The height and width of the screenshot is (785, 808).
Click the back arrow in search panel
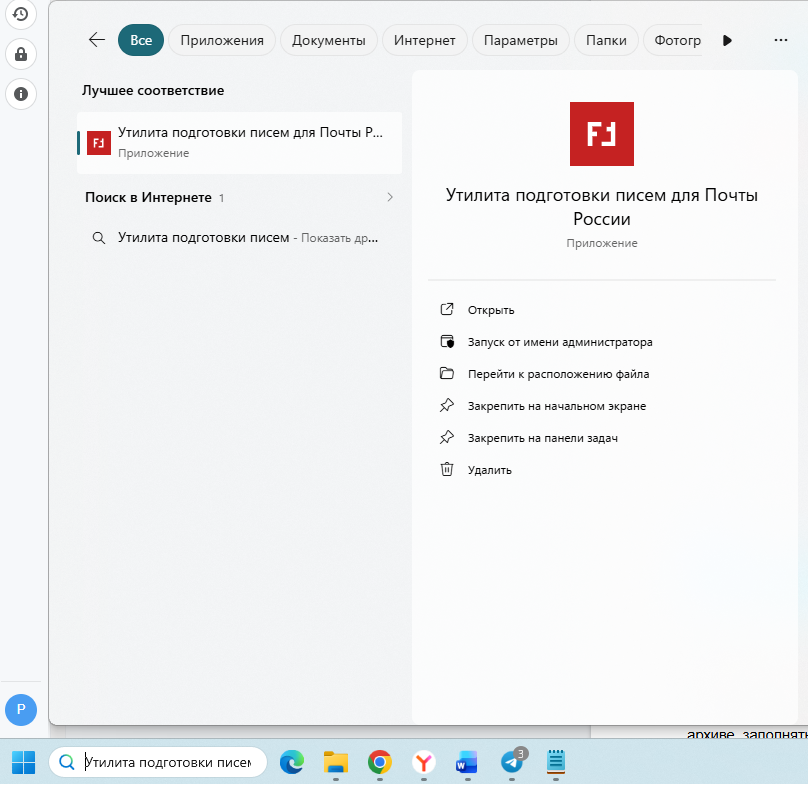(97, 40)
